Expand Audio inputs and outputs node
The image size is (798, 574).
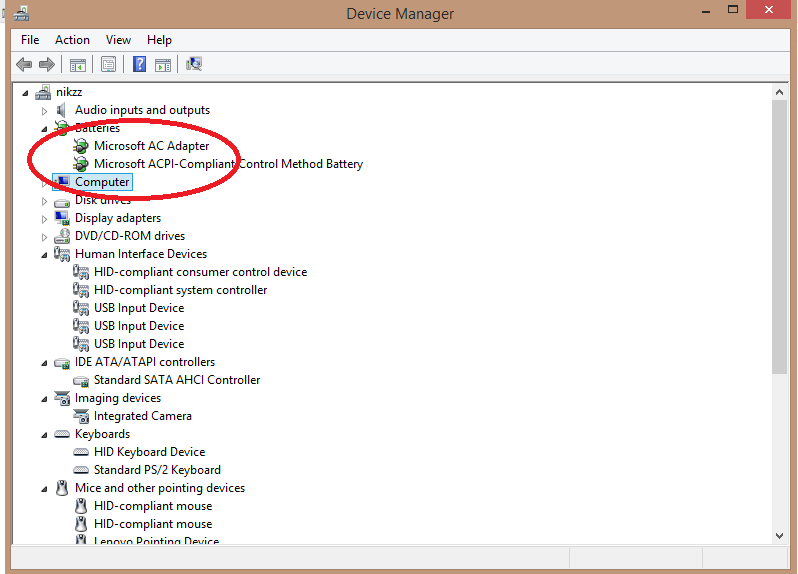pyautogui.click(x=44, y=111)
